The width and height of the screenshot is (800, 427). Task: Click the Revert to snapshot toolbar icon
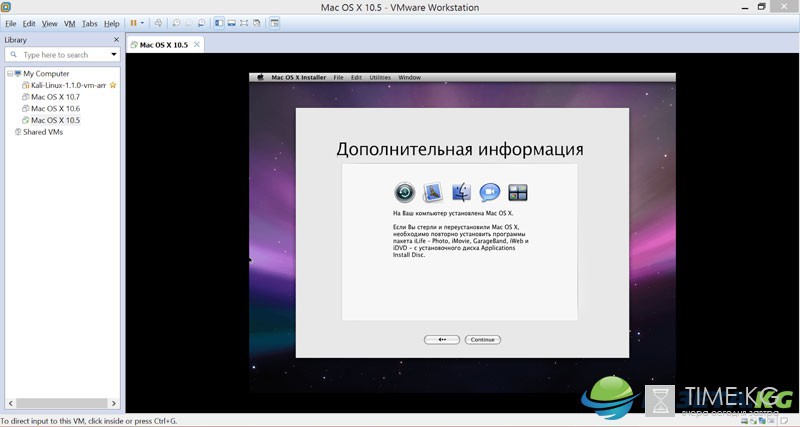pyautogui.click(x=189, y=23)
